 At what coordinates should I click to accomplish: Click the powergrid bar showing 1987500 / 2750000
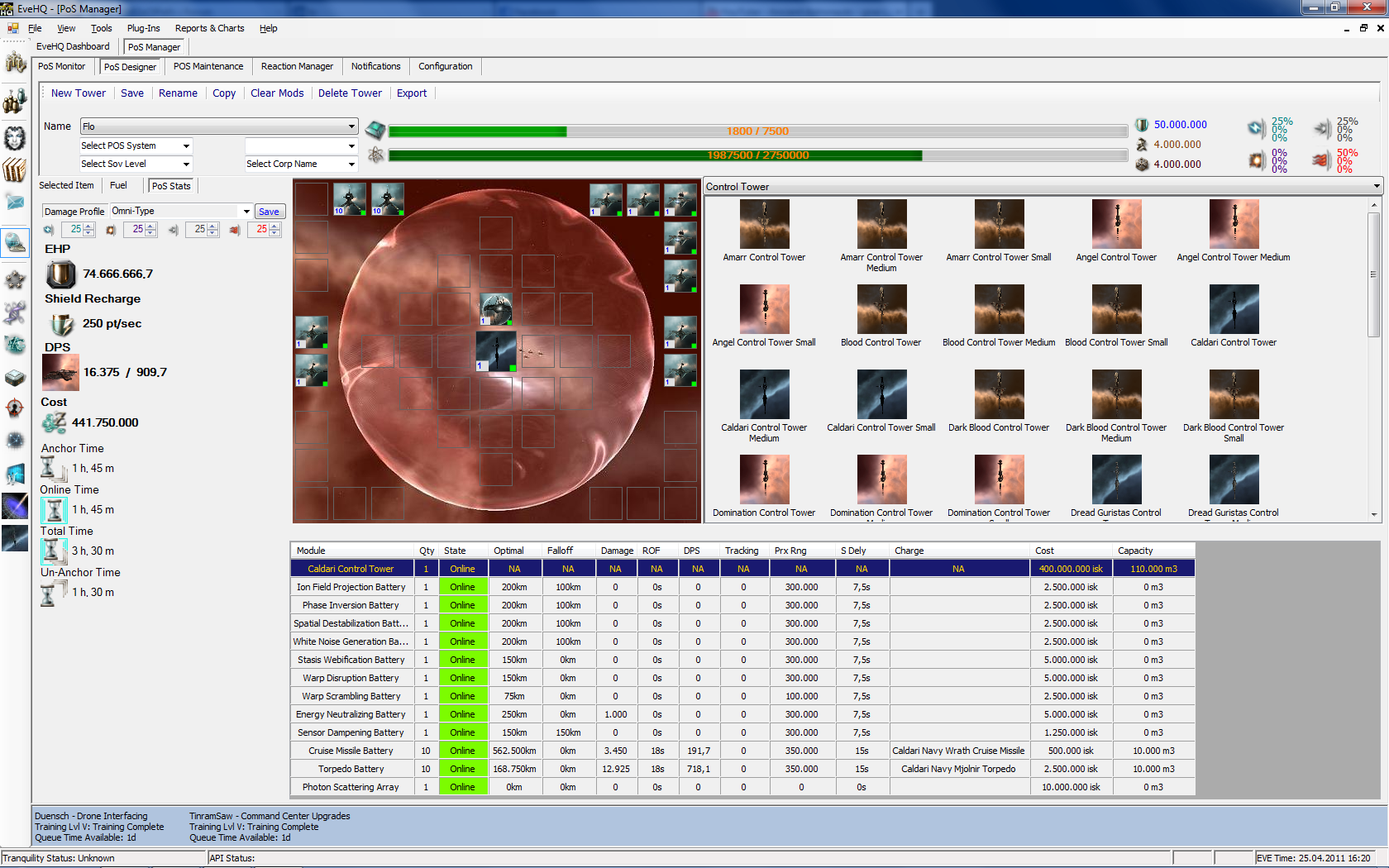(758, 155)
